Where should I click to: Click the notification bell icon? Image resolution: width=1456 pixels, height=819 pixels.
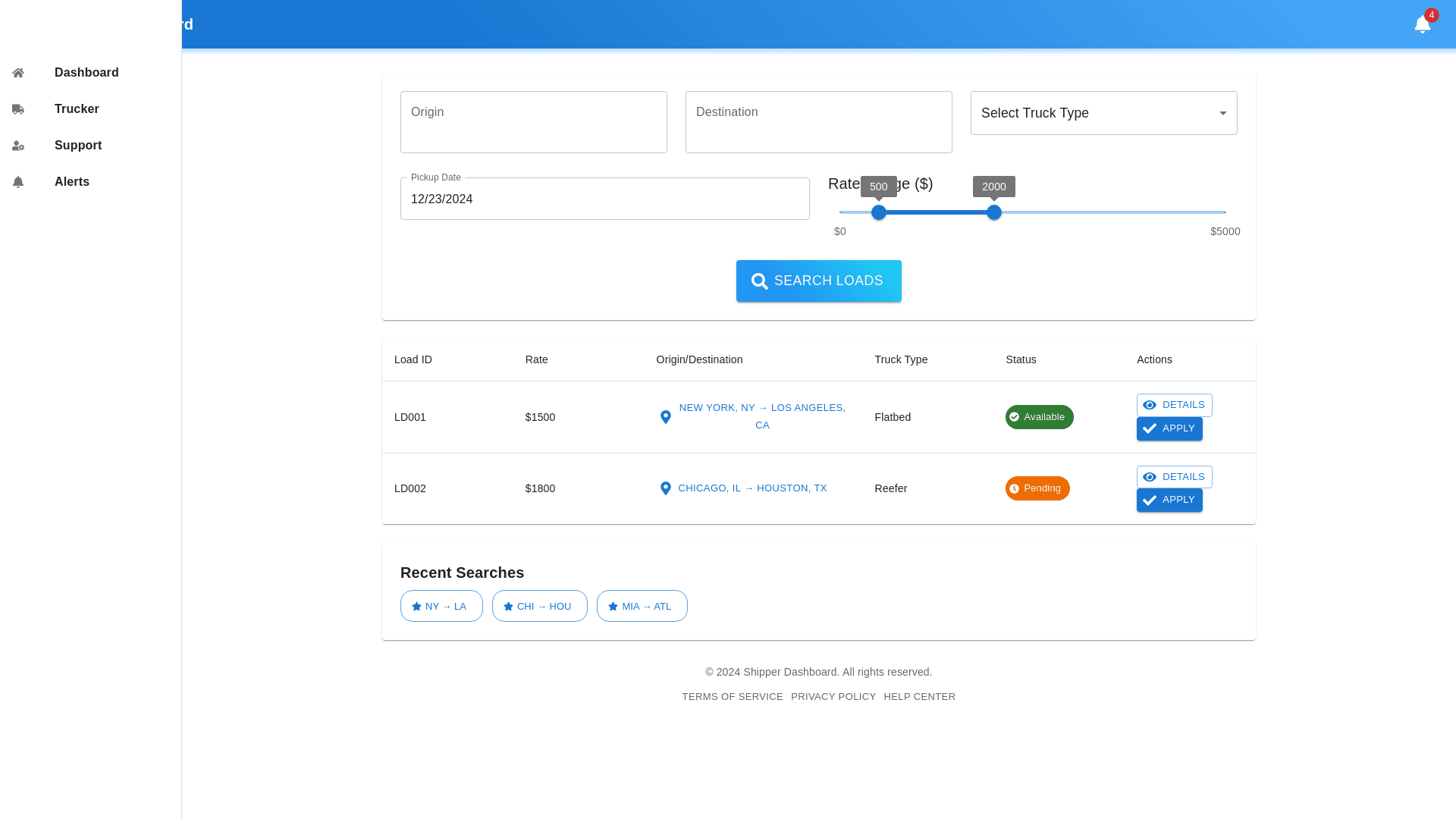1422,24
